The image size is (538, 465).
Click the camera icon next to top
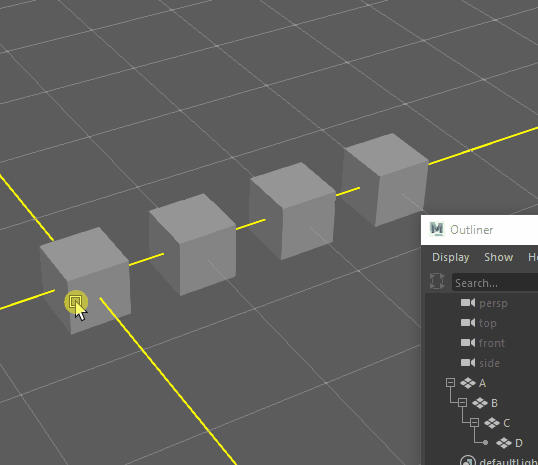click(x=468, y=323)
